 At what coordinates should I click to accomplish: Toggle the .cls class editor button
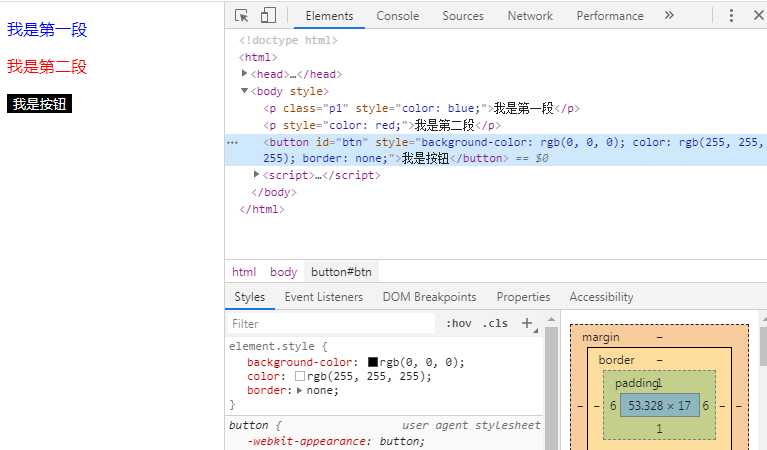(x=495, y=323)
